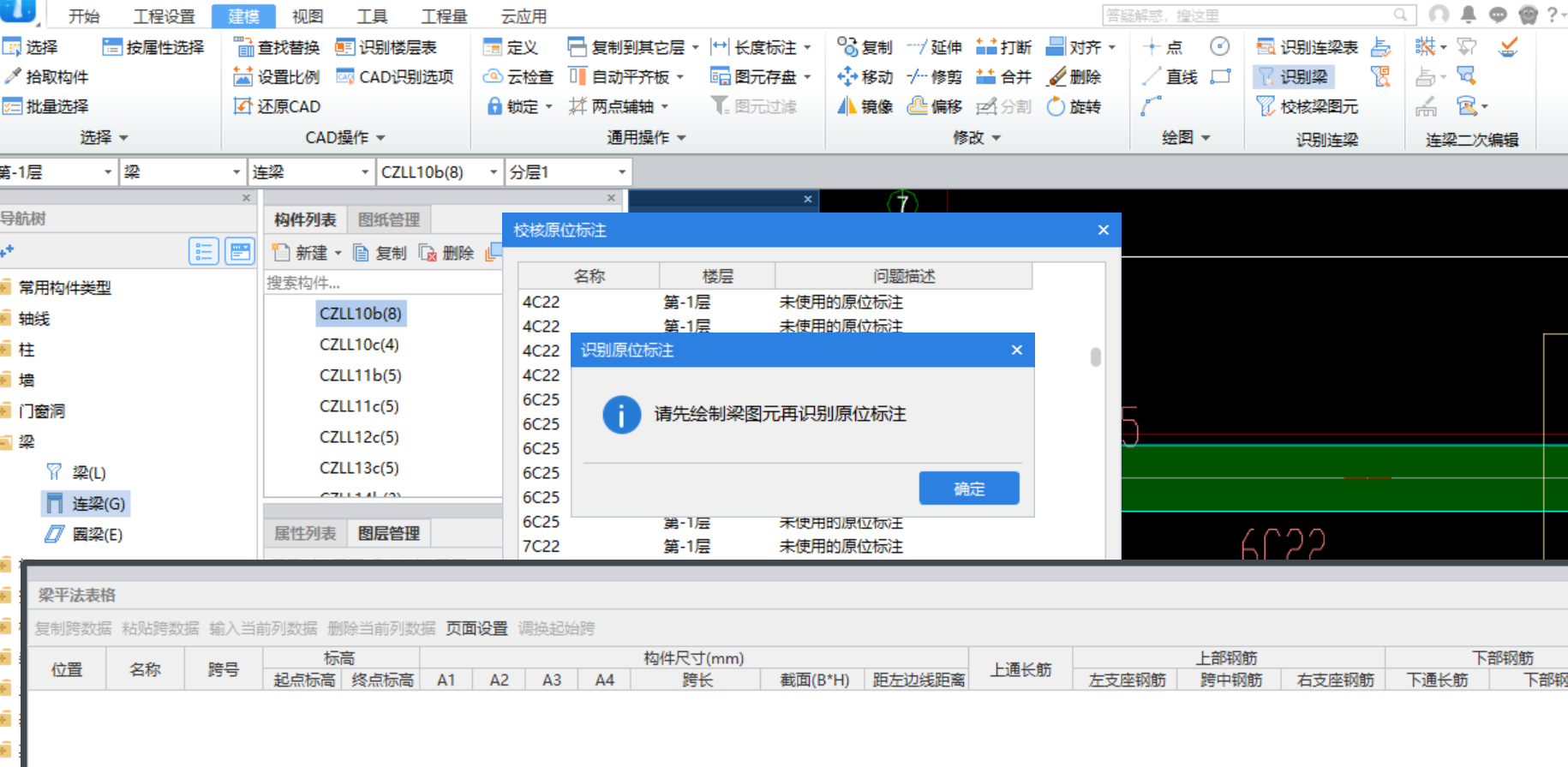Image resolution: width=1568 pixels, height=767 pixels.
Task: Select 7C22 row in 校核原位标注 list
Action: [776, 546]
